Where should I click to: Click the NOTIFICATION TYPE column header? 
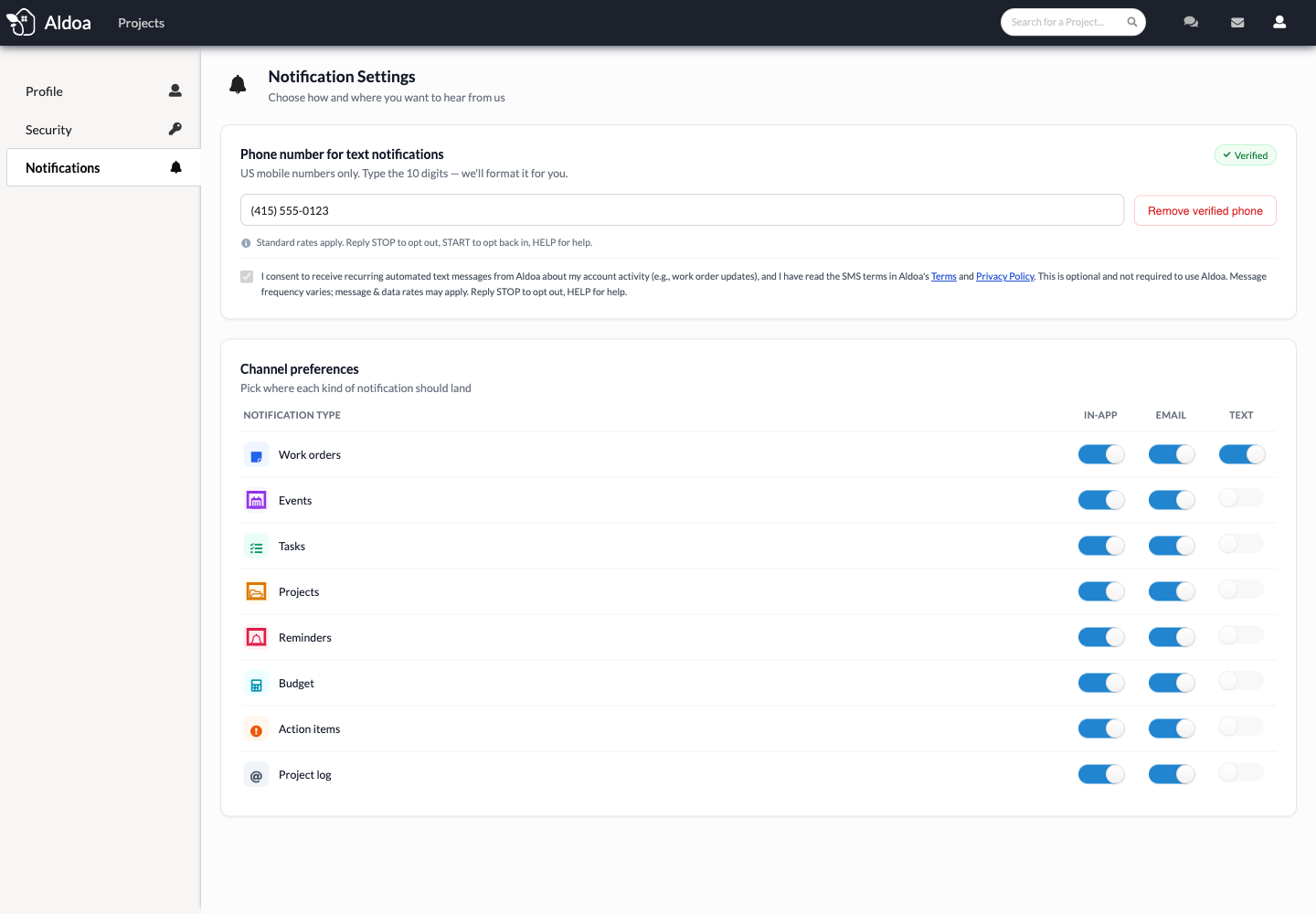[x=292, y=415]
